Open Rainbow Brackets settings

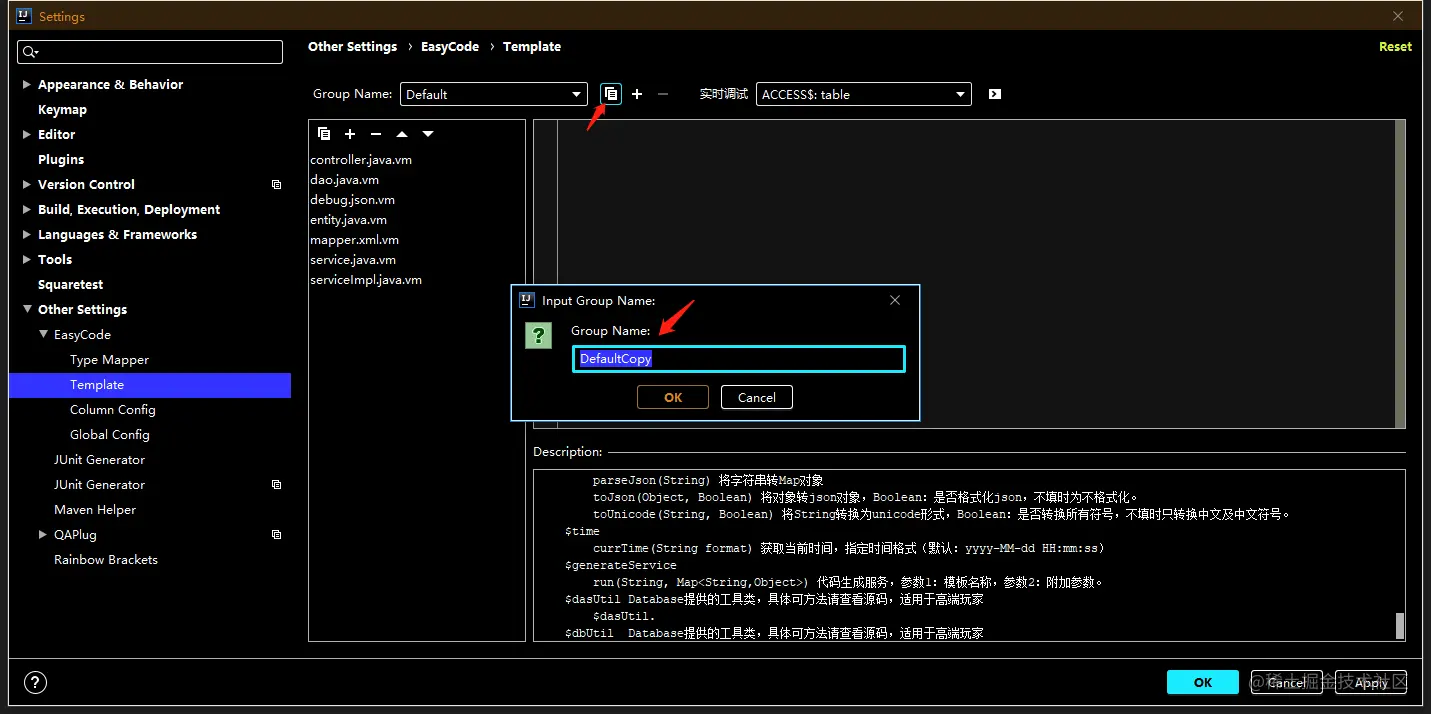[x=106, y=560]
